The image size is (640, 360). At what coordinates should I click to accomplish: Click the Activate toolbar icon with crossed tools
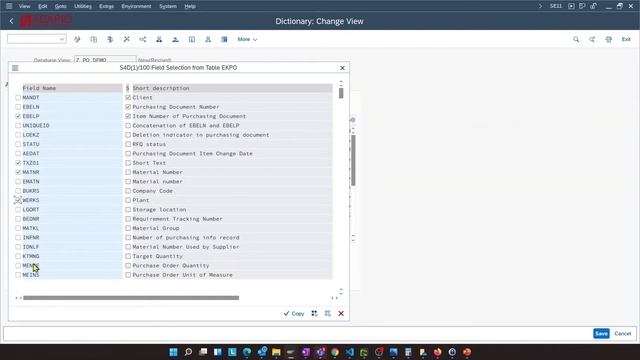click(127, 39)
